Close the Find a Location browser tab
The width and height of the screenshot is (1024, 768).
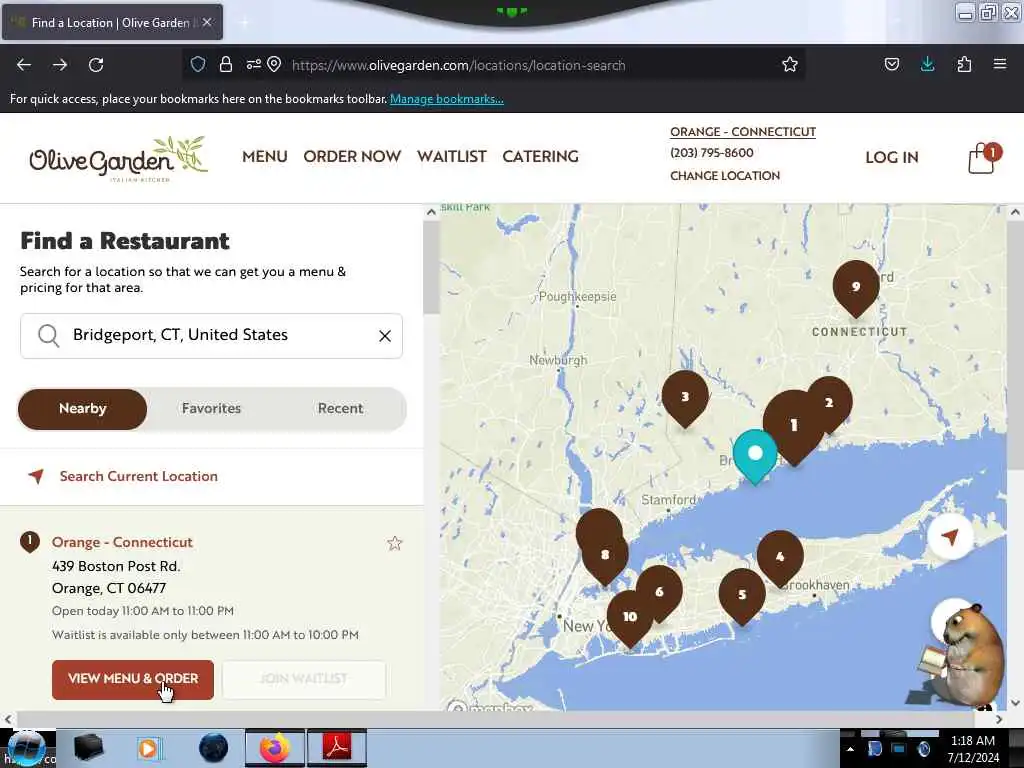(207, 22)
